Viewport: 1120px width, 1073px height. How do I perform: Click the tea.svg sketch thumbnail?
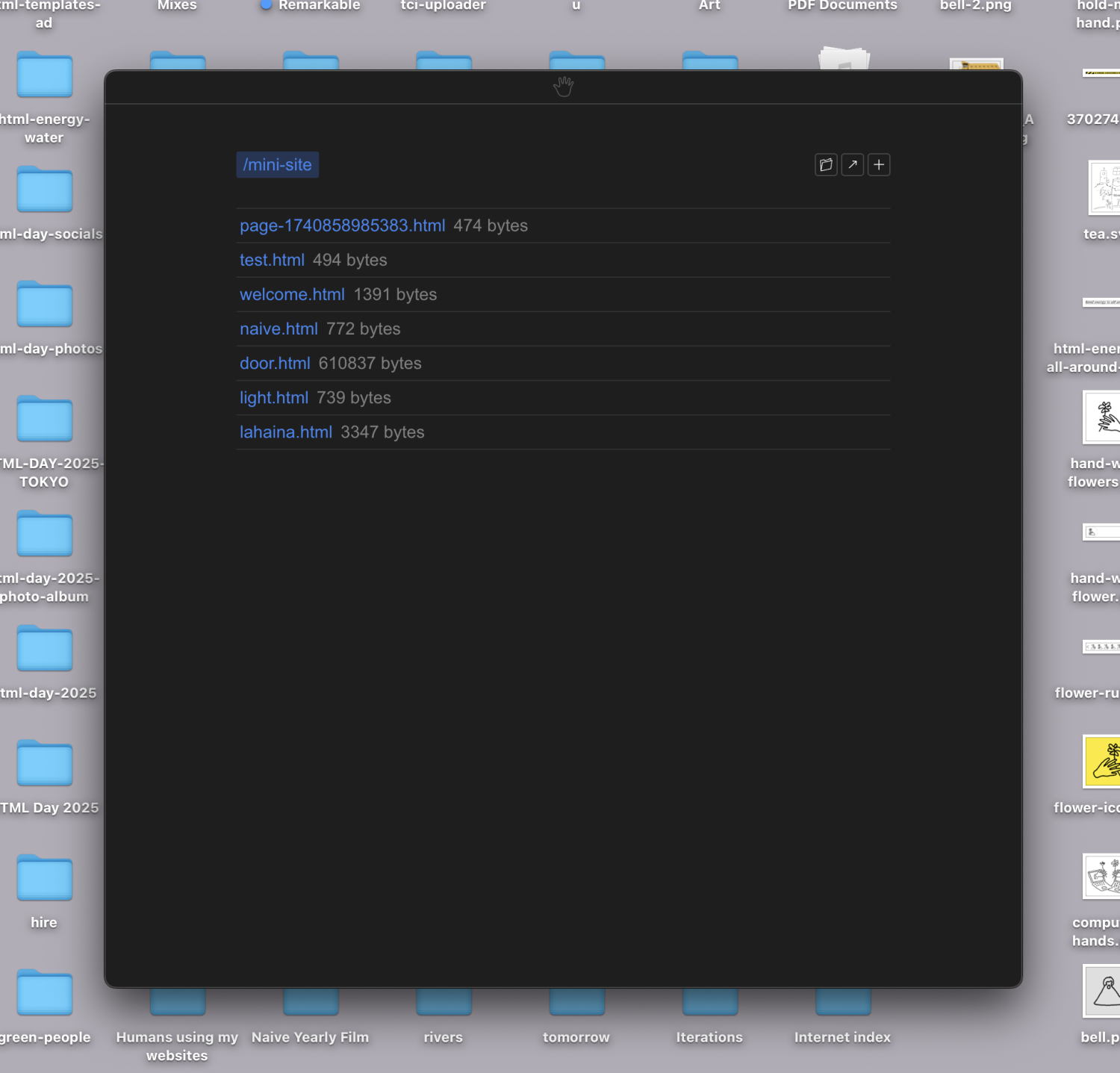[x=1104, y=187]
